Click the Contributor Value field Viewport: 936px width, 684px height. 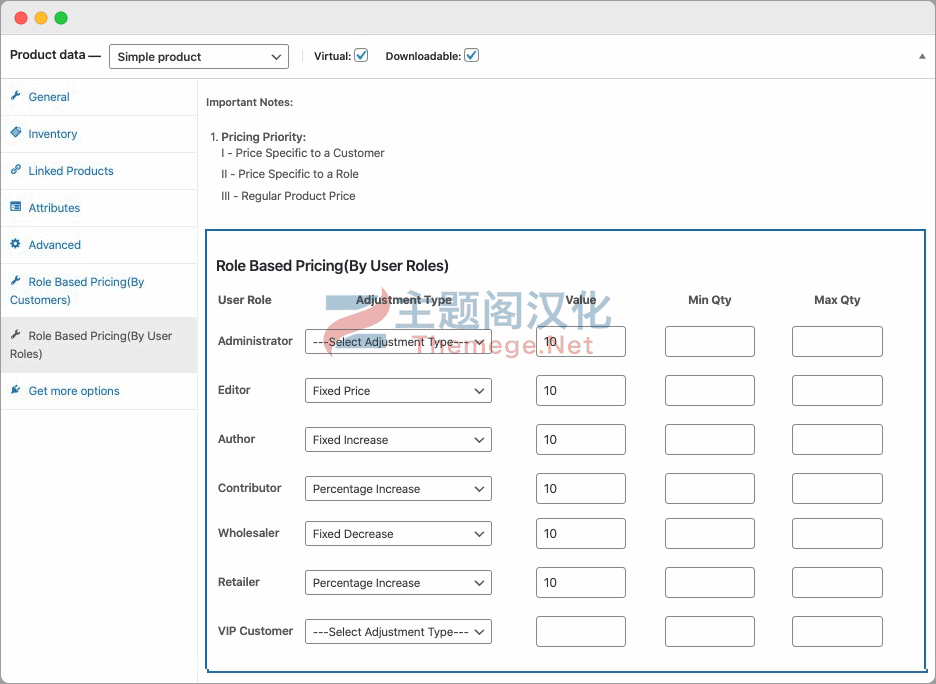click(x=581, y=488)
